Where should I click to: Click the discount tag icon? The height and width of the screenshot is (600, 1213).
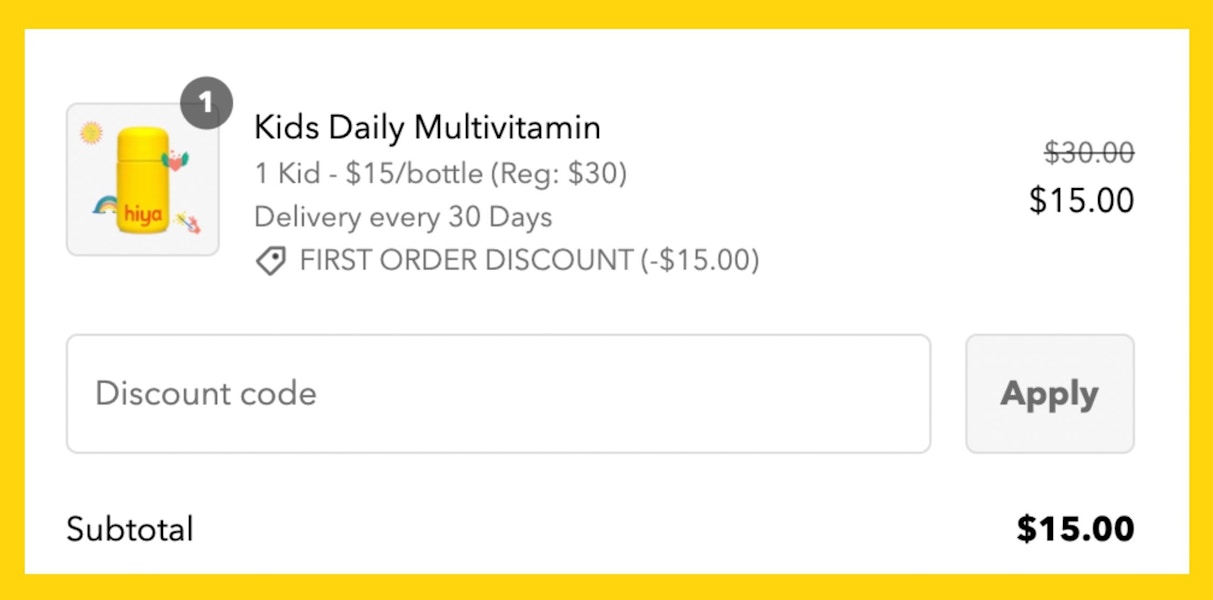[x=270, y=262]
